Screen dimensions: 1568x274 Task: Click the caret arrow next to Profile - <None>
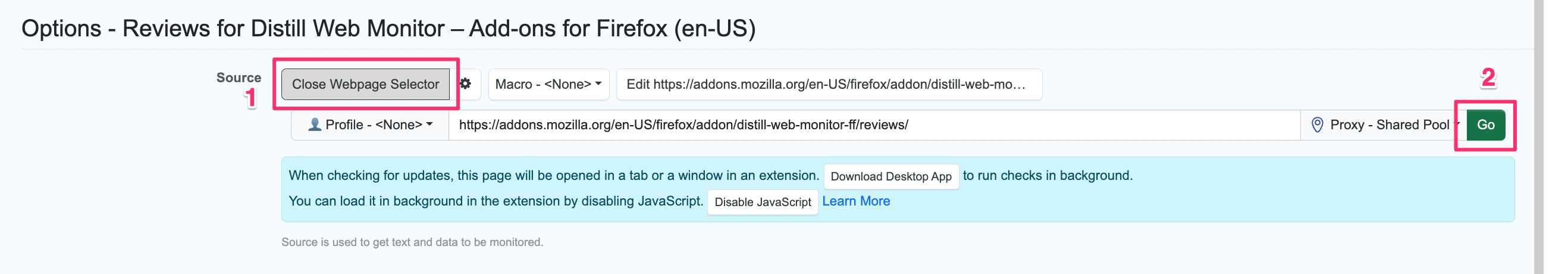(x=429, y=124)
